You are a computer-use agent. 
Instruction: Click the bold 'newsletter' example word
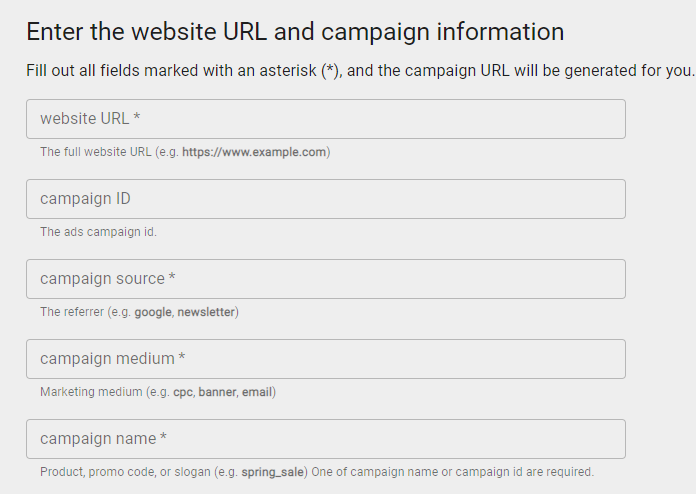click(206, 312)
